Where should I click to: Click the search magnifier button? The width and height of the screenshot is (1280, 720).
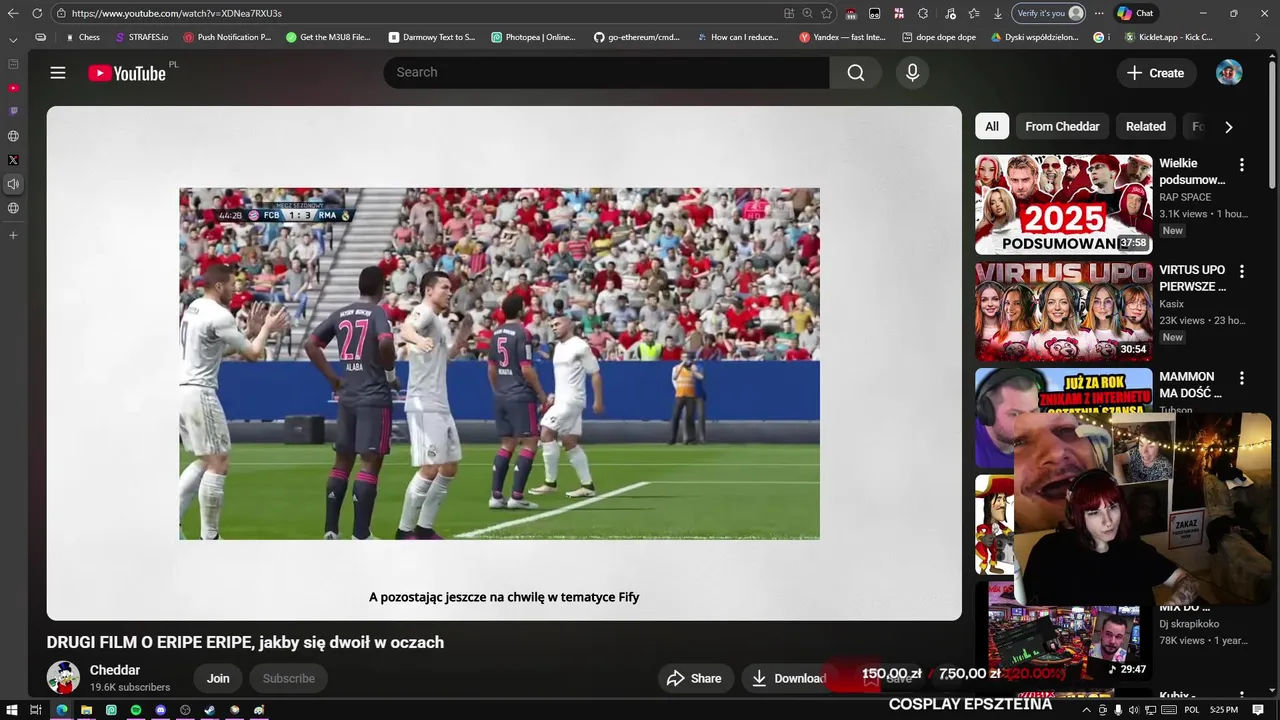855,73
